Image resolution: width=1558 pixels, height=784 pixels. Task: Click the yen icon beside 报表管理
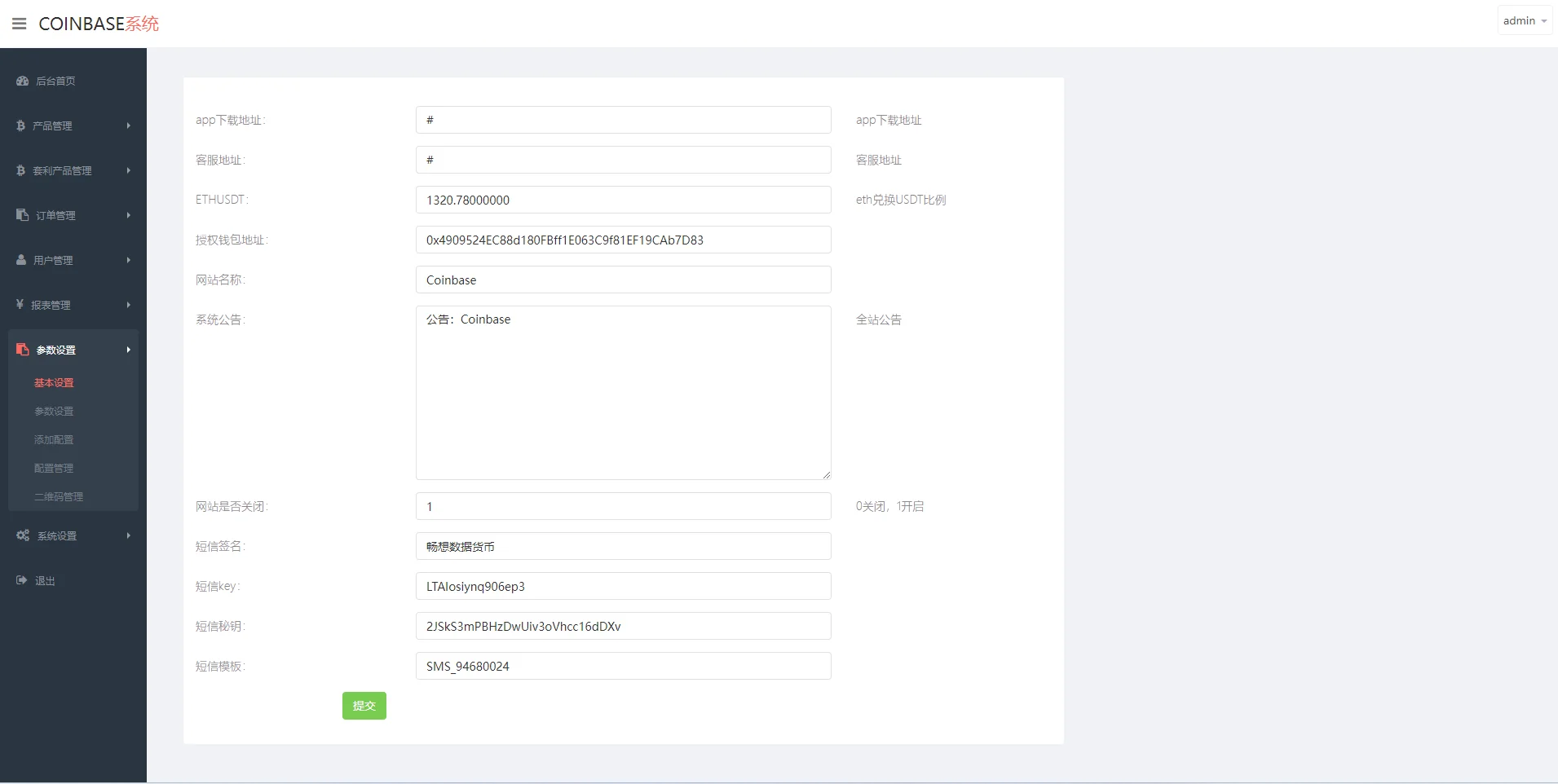(20, 305)
